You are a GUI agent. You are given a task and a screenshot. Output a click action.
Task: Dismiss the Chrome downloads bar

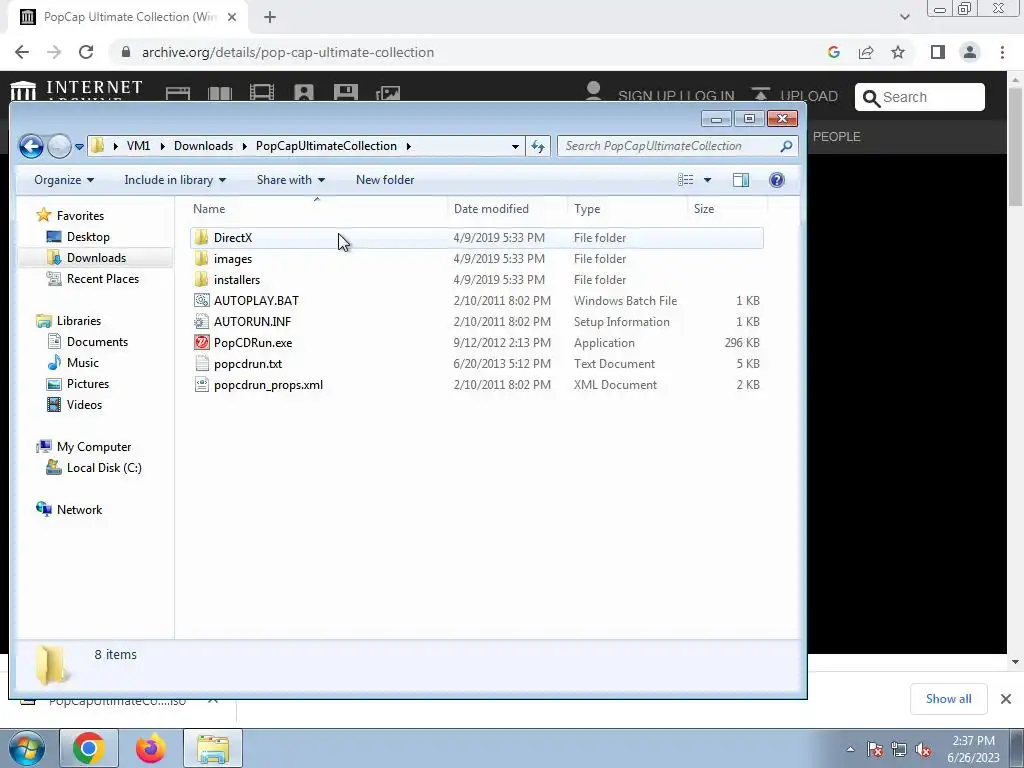pos(1006,699)
